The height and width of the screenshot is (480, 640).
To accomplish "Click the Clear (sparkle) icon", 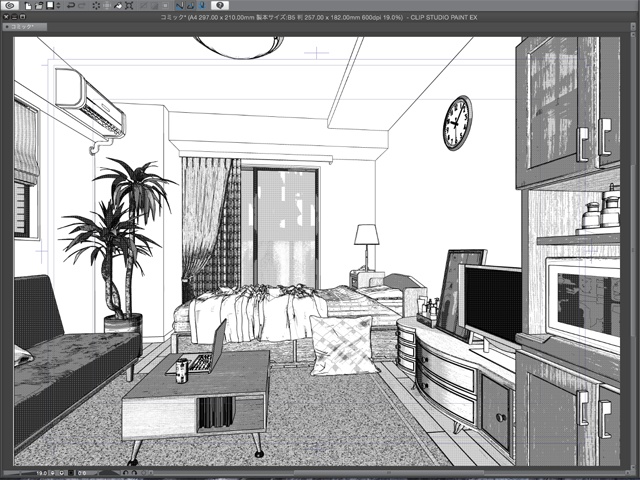I will click(x=96, y=6).
